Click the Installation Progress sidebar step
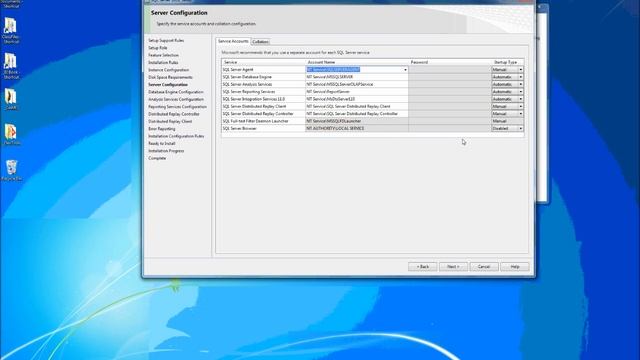This screenshot has width=640, height=360. pyautogui.click(x=166, y=151)
